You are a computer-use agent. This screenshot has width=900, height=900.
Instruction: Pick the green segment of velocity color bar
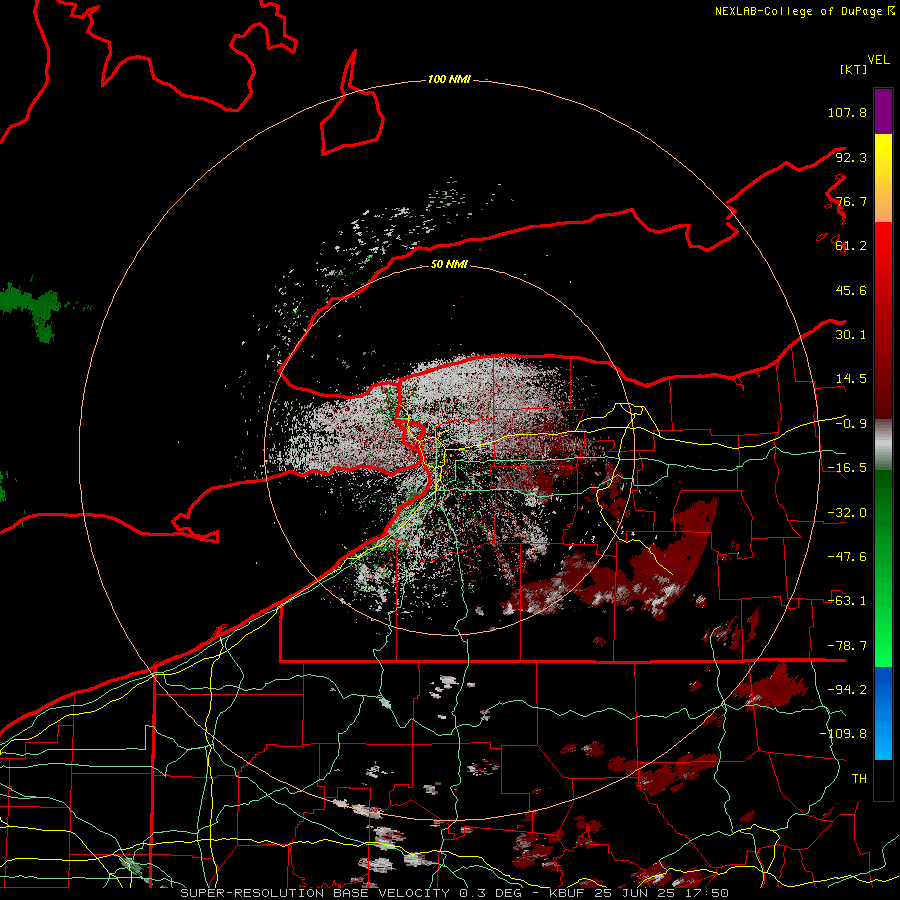tap(883, 568)
